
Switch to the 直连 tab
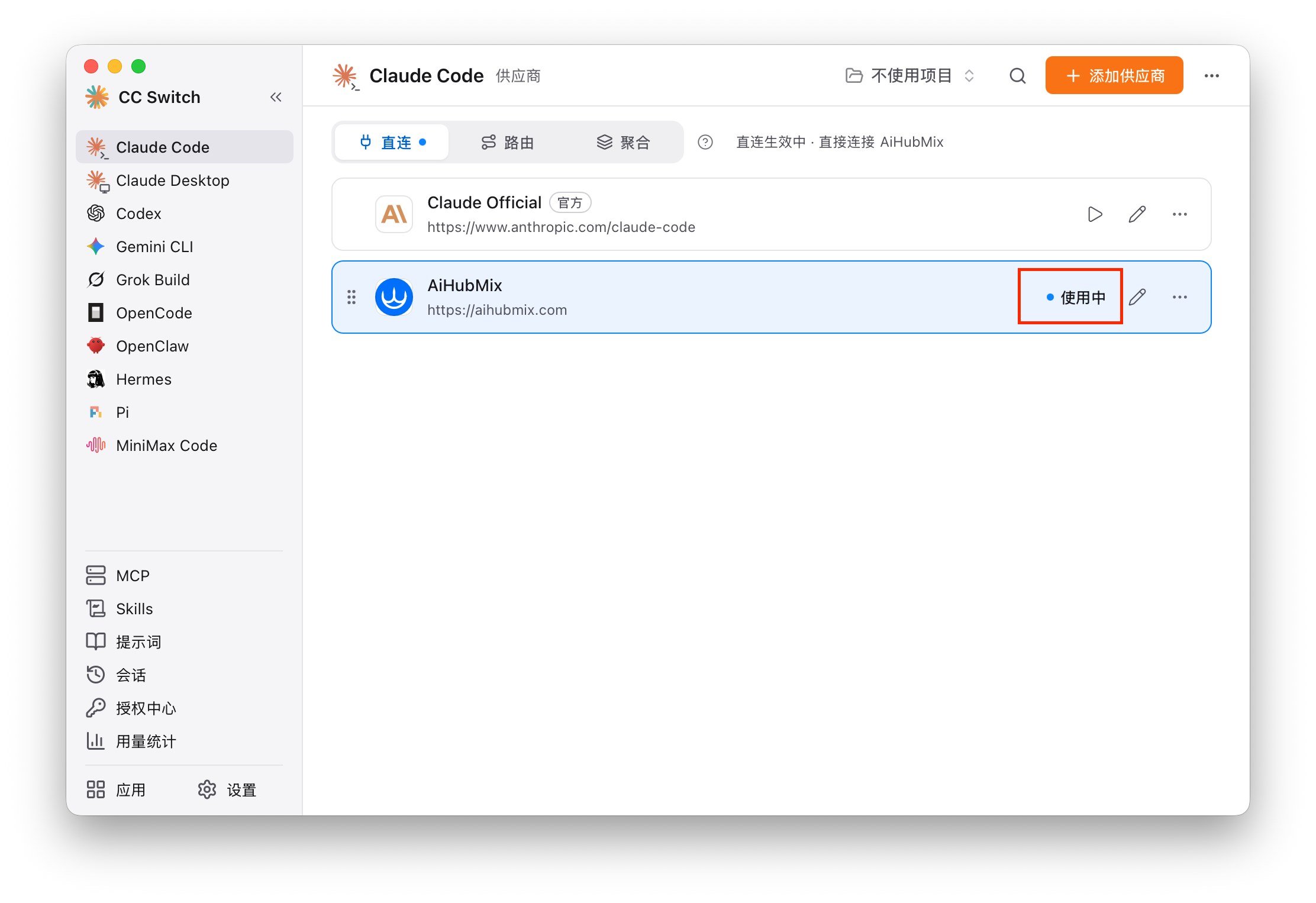(x=392, y=142)
